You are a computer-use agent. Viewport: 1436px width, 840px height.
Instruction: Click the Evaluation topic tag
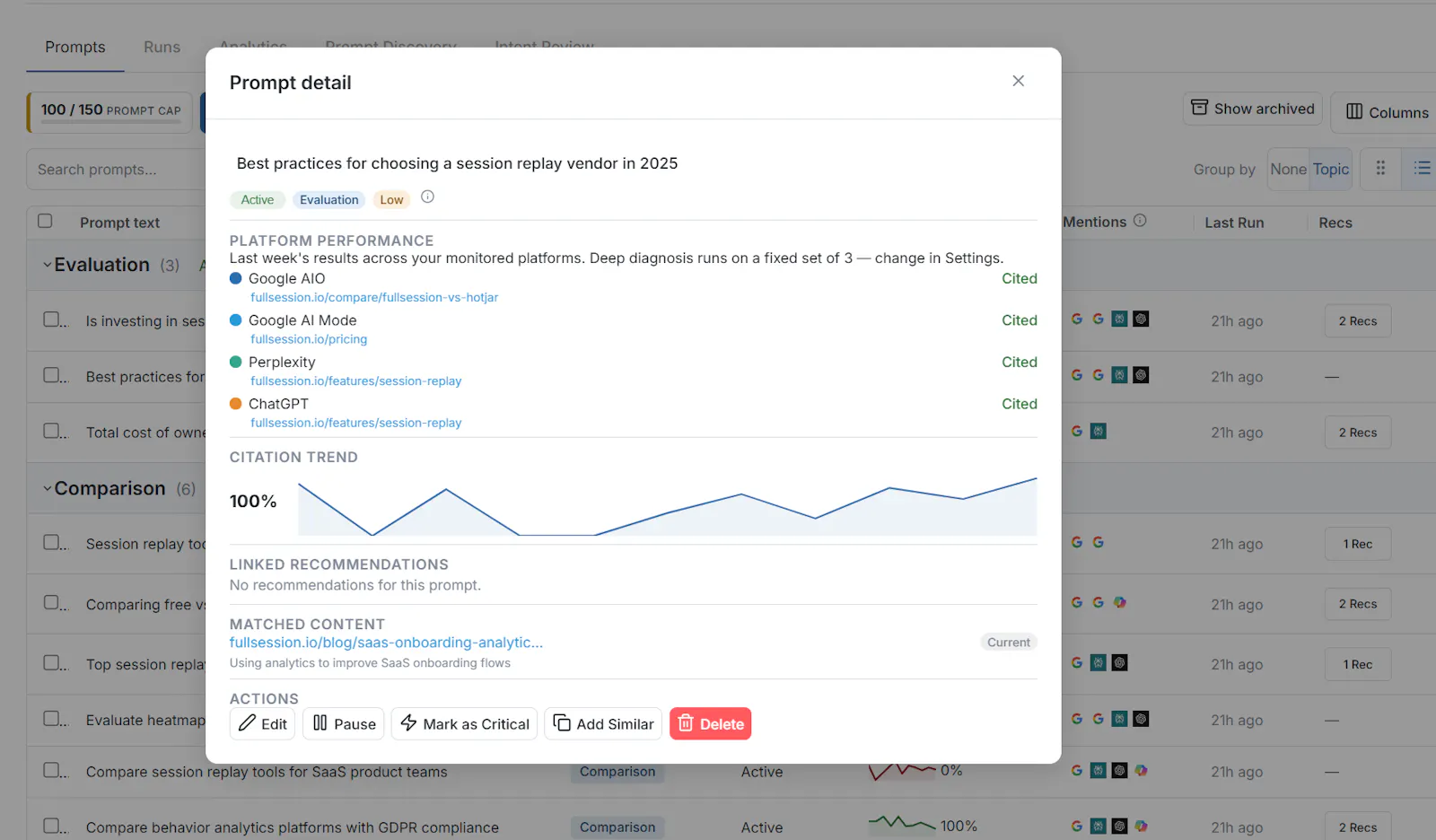click(x=329, y=199)
